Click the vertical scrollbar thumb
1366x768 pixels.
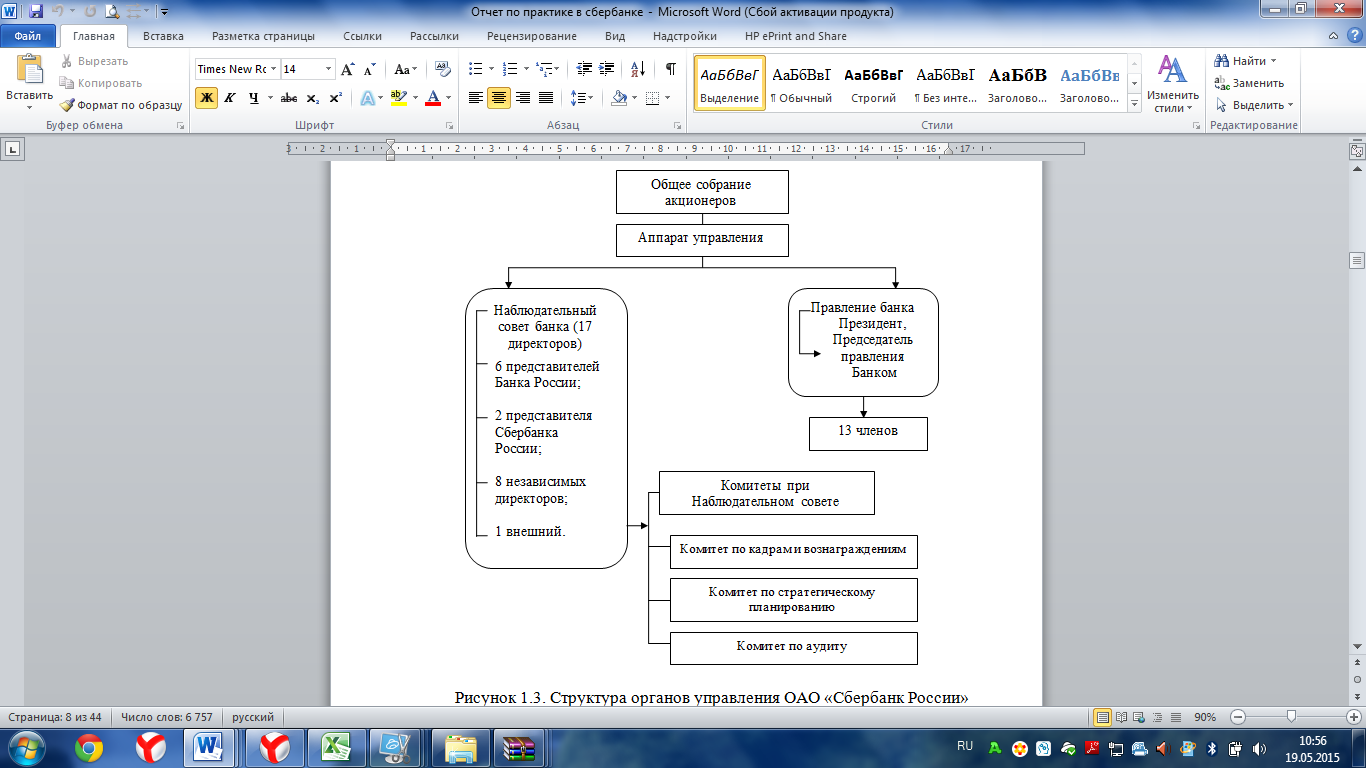click(x=1357, y=260)
